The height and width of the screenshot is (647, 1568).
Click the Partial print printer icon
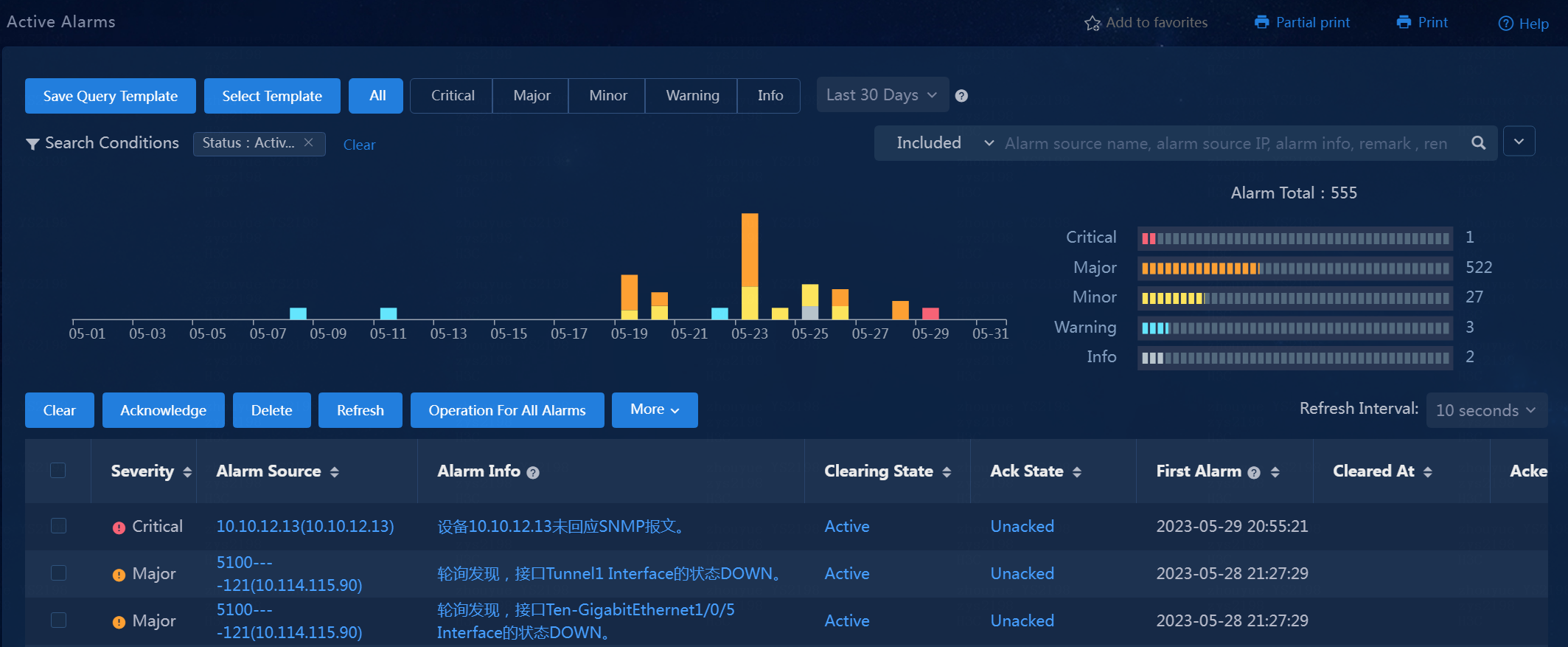[1261, 22]
